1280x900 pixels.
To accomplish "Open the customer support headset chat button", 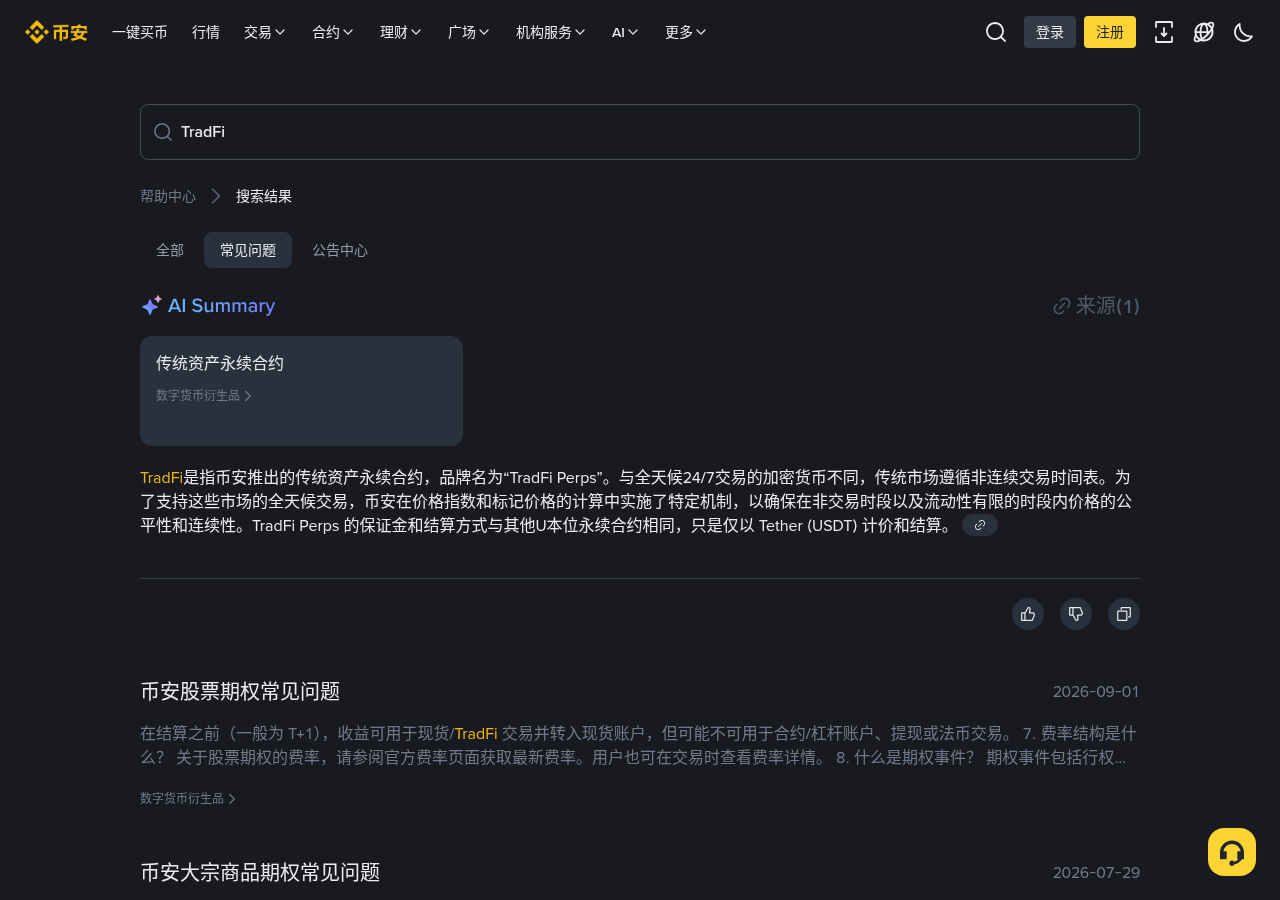I will point(1232,852).
